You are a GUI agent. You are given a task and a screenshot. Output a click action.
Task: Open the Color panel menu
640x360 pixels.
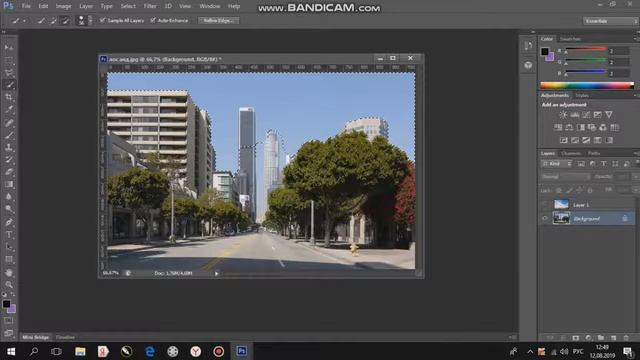coord(636,39)
